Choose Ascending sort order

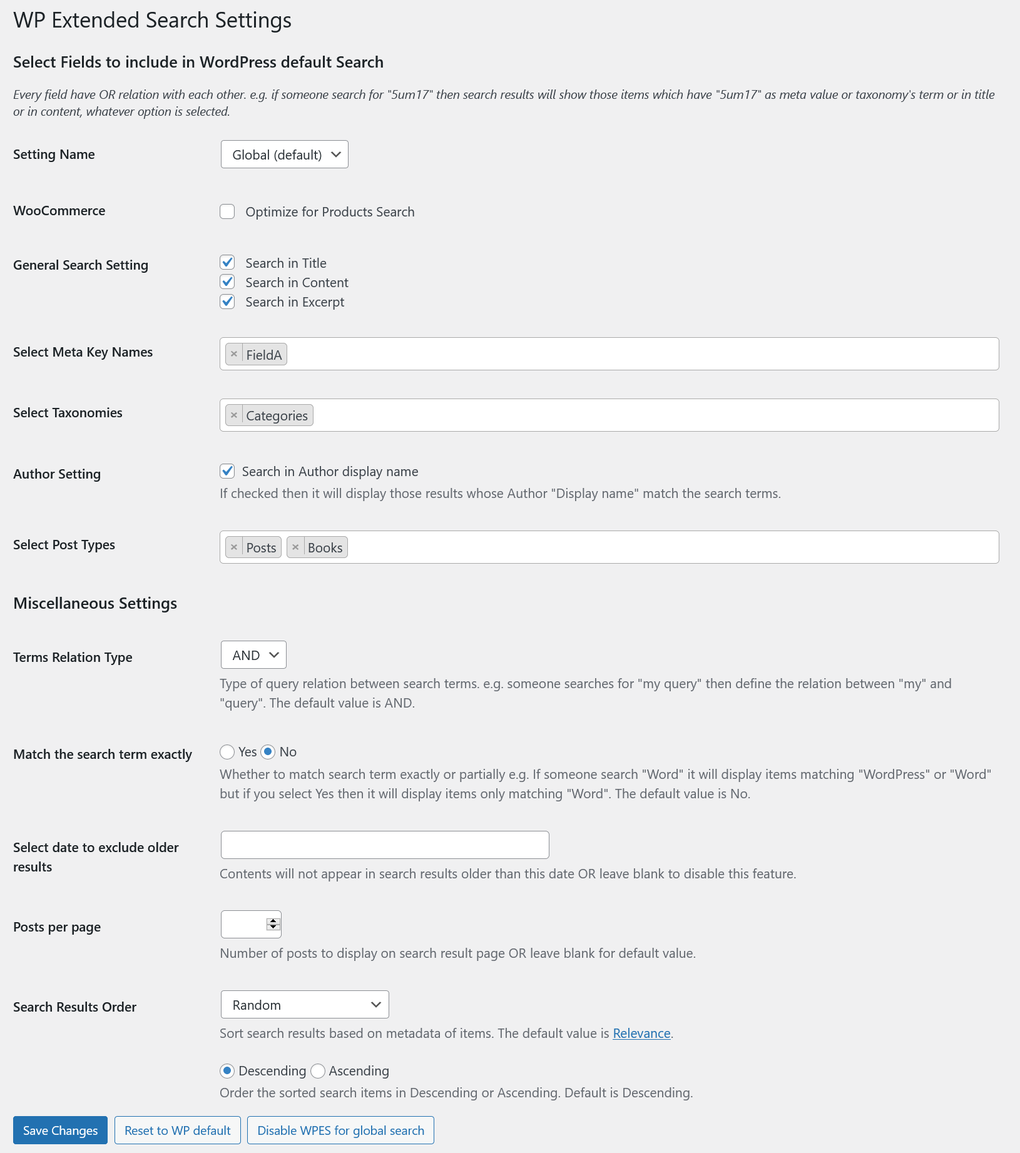(318, 1071)
